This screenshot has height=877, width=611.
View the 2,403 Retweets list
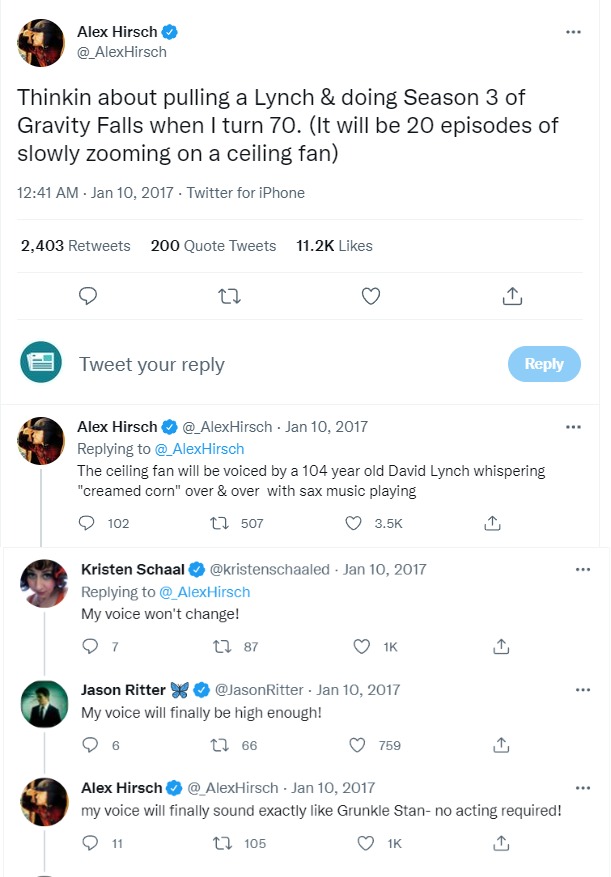point(76,245)
